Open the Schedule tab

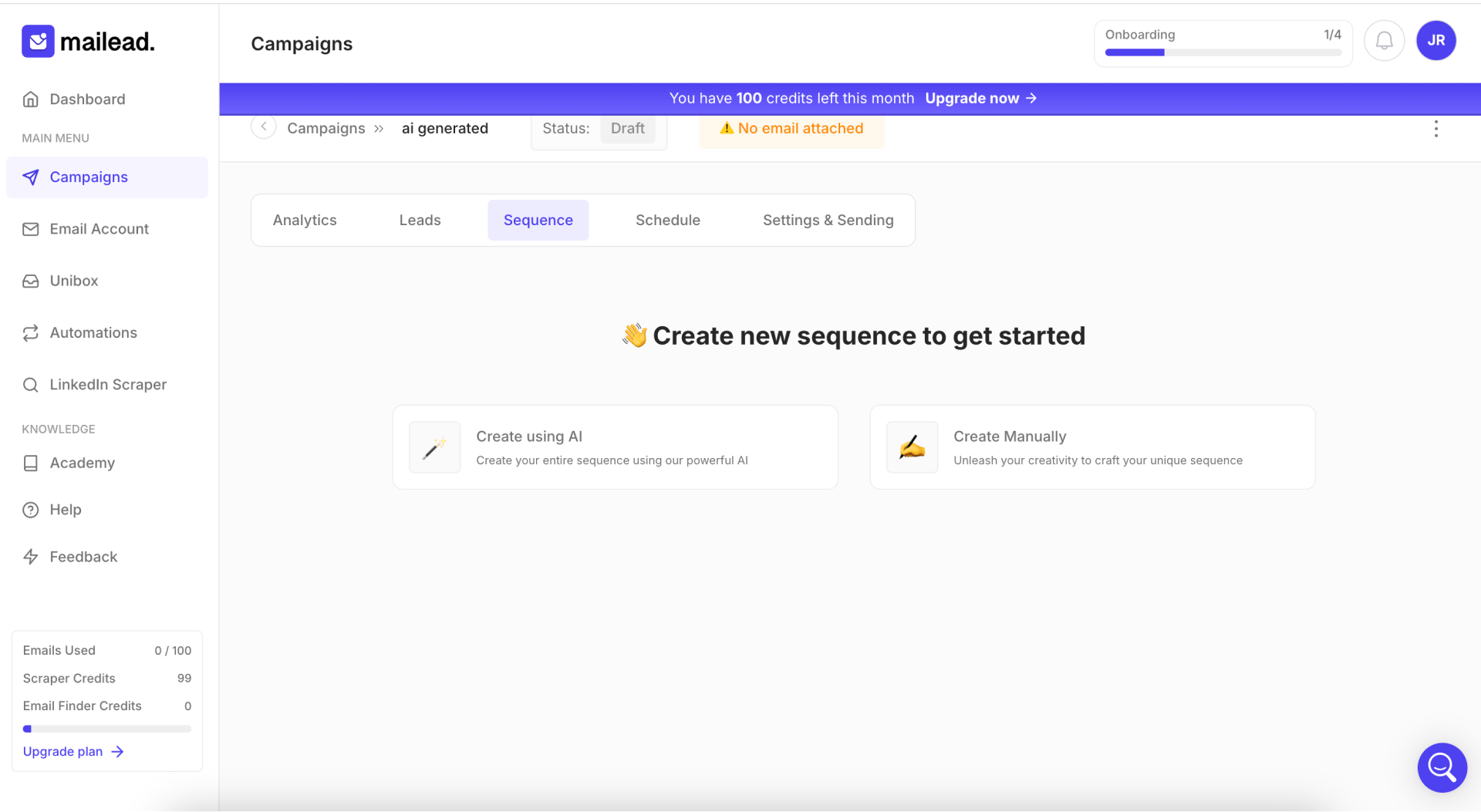point(667,221)
